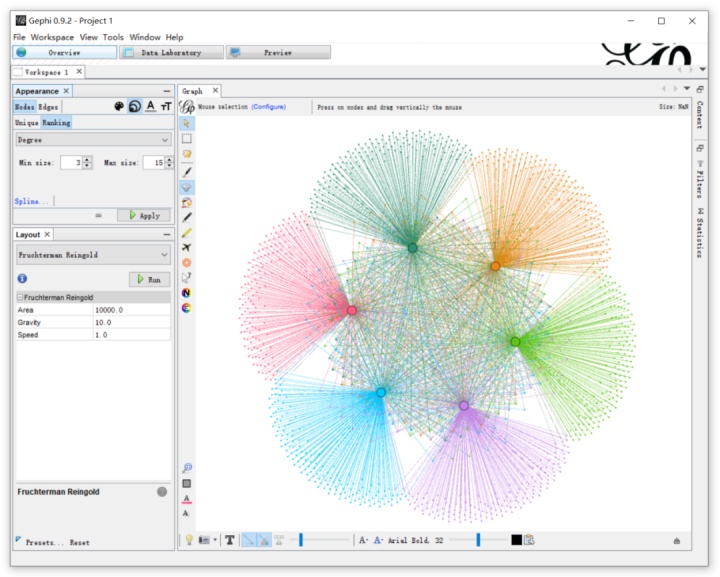This screenshot has width=720, height=577.
Task: Switch to the Data Laboratory tab
Action: 171,52
